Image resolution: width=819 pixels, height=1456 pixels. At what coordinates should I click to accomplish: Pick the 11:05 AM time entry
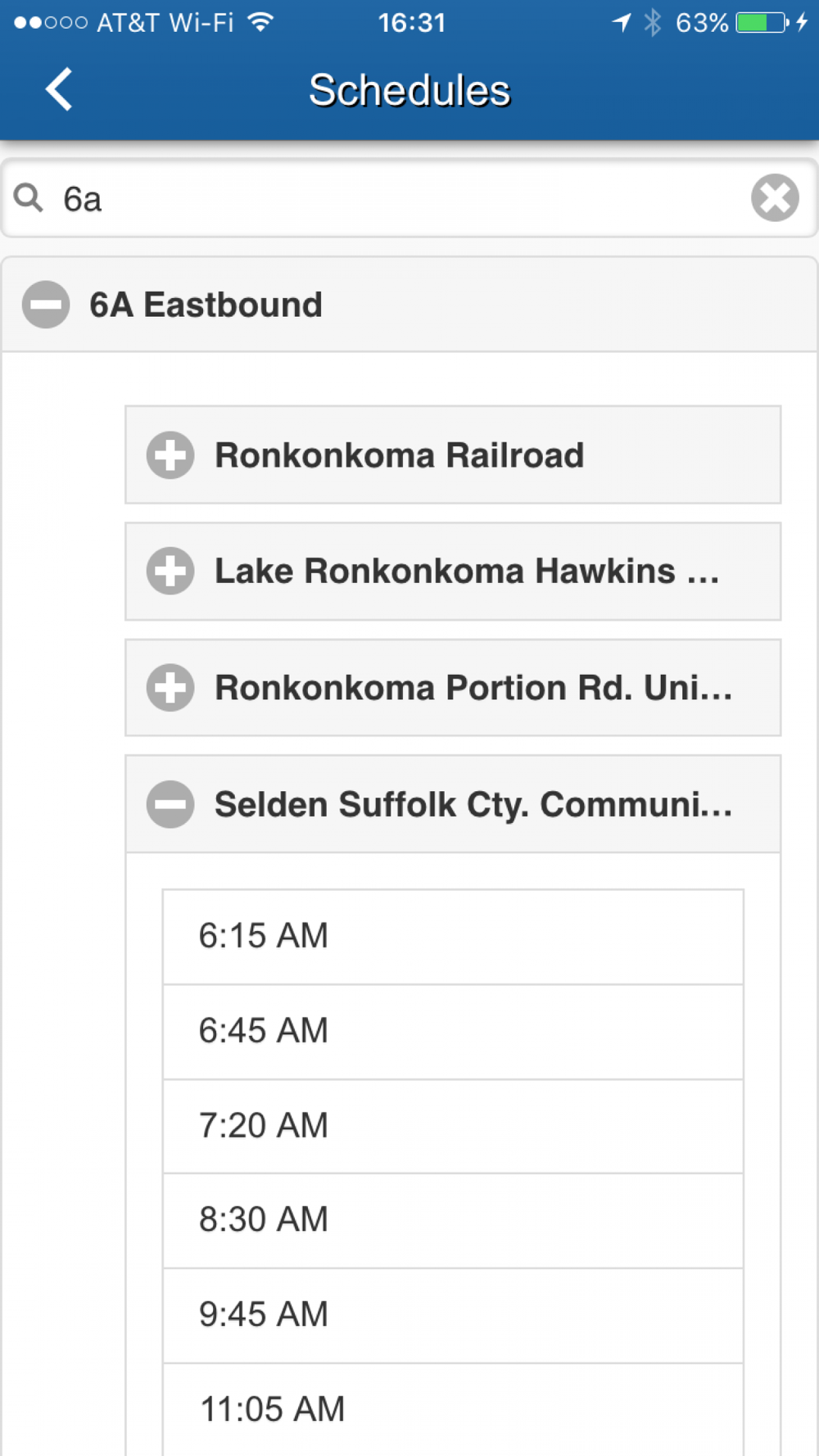point(453,1410)
